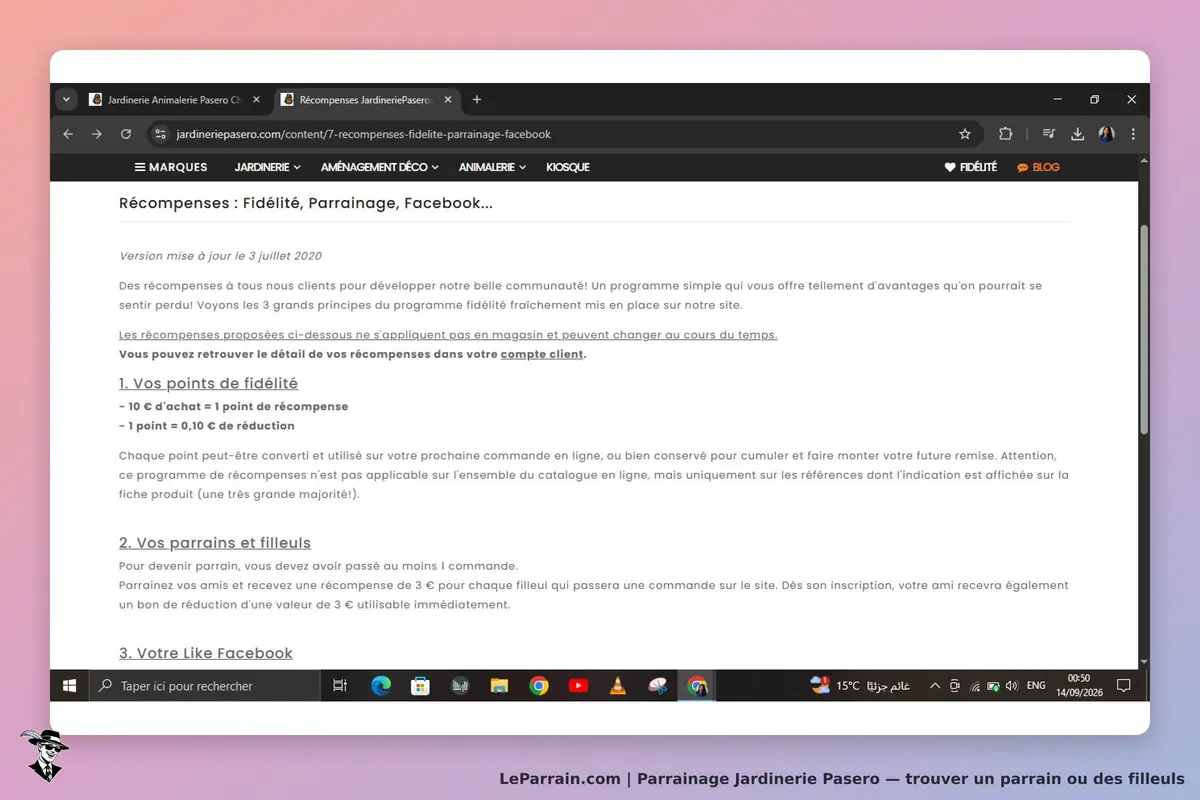Reload the current page

126,134
